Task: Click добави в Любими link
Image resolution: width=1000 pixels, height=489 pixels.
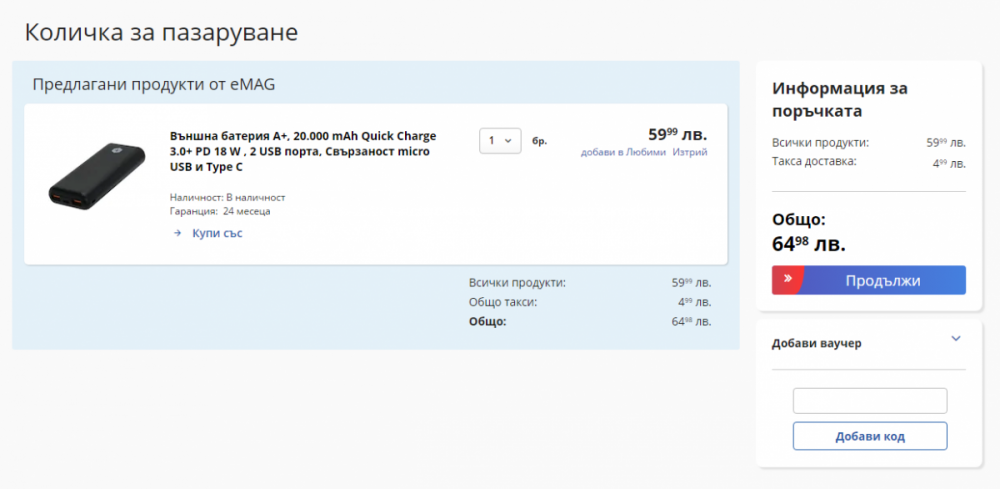Action: pyautogui.click(x=622, y=153)
